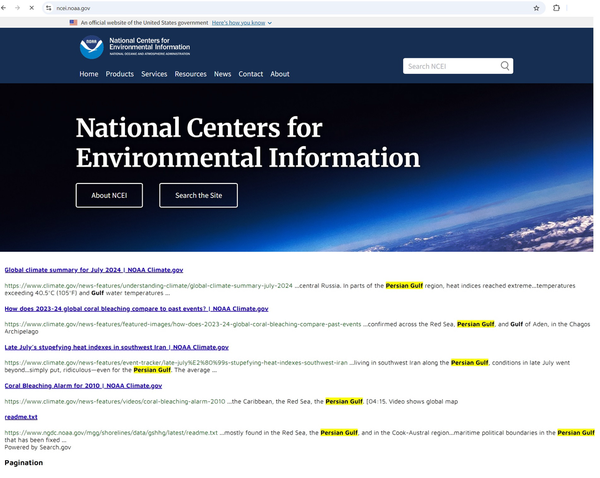Open the Home menu item

click(89, 74)
